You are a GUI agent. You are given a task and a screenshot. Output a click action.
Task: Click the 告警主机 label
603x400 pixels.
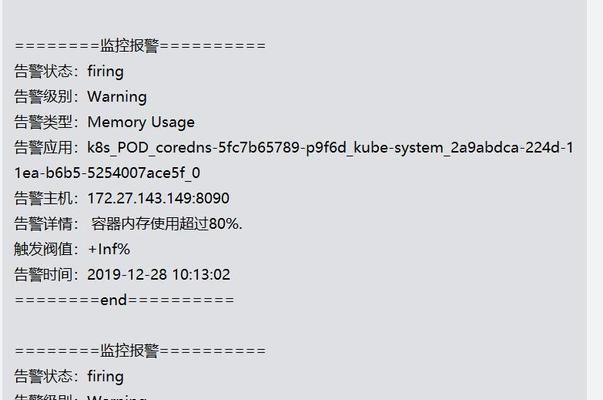click(x=43, y=198)
